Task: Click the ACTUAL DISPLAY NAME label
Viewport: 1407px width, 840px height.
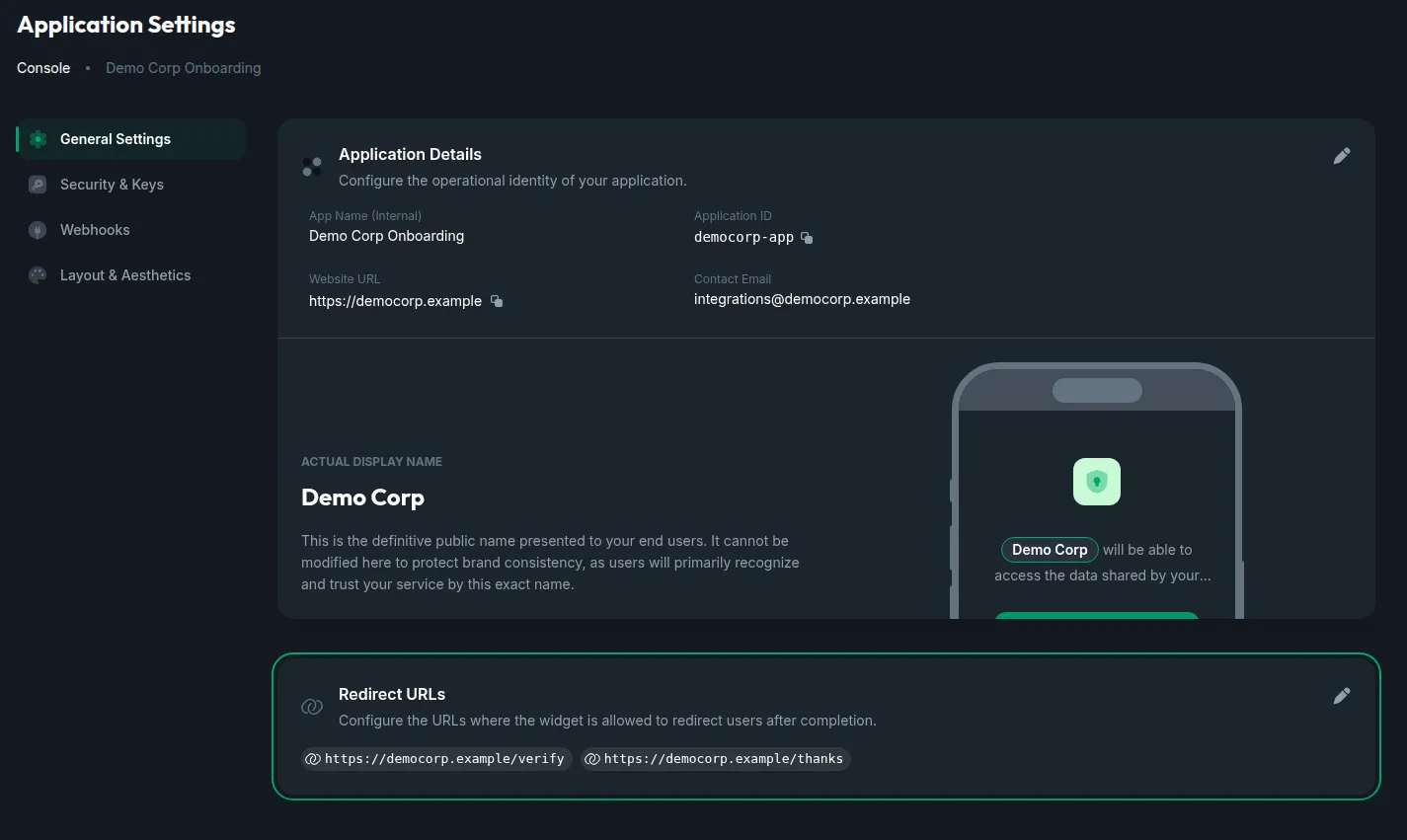Action: click(371, 462)
